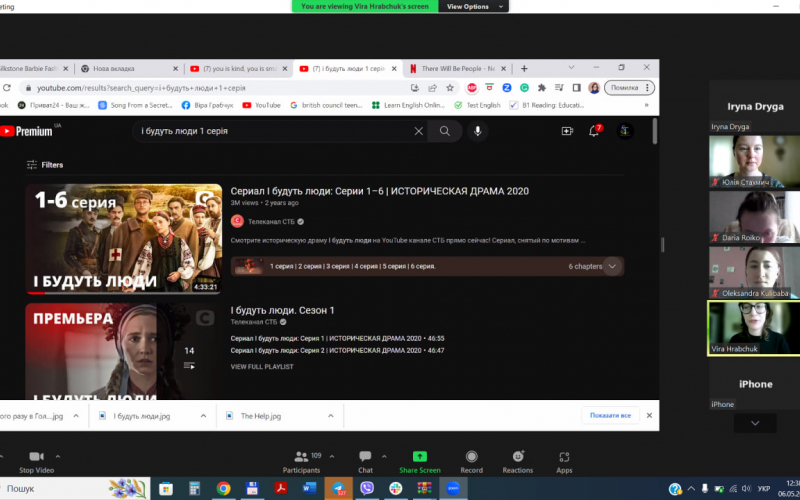This screenshot has height=500, width=800.
Task: Start voice search with the microphone icon
Action: point(478,131)
